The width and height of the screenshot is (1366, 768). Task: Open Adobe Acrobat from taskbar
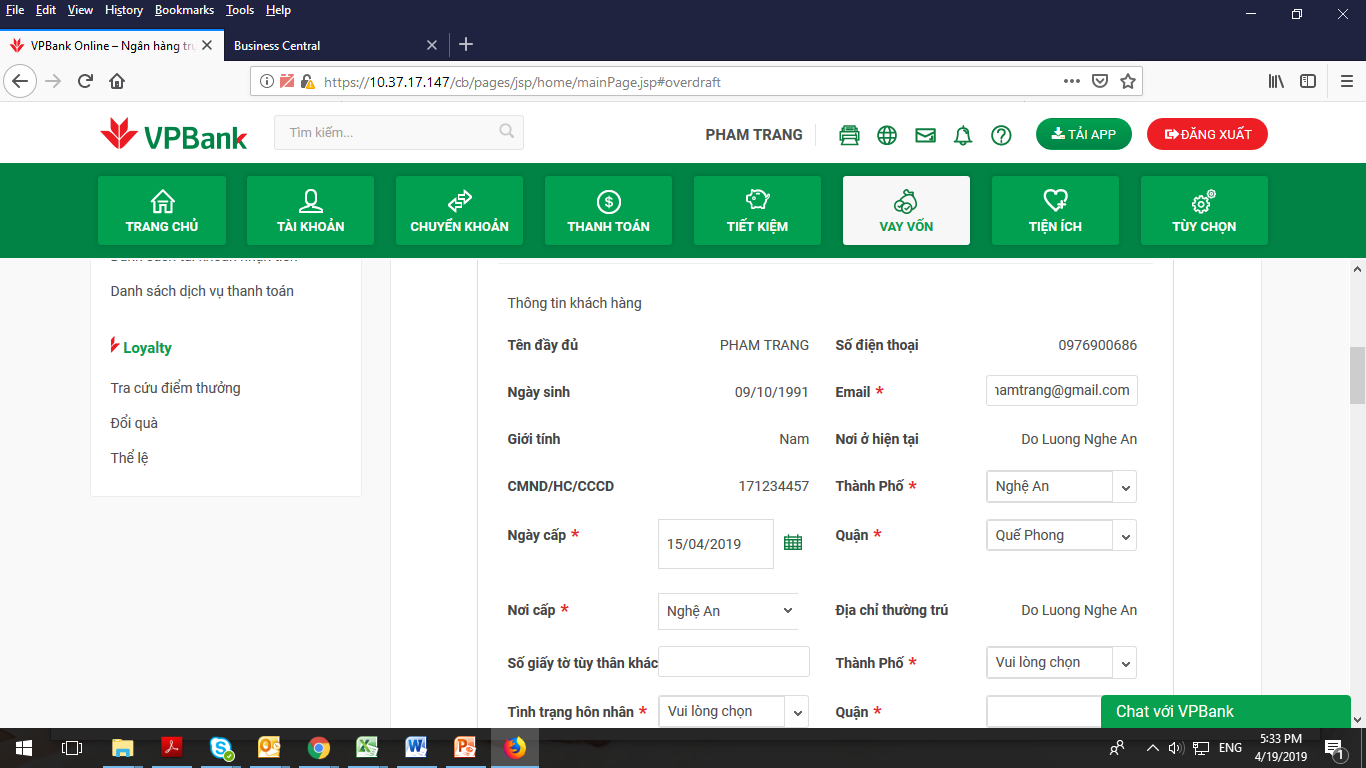tap(172, 747)
